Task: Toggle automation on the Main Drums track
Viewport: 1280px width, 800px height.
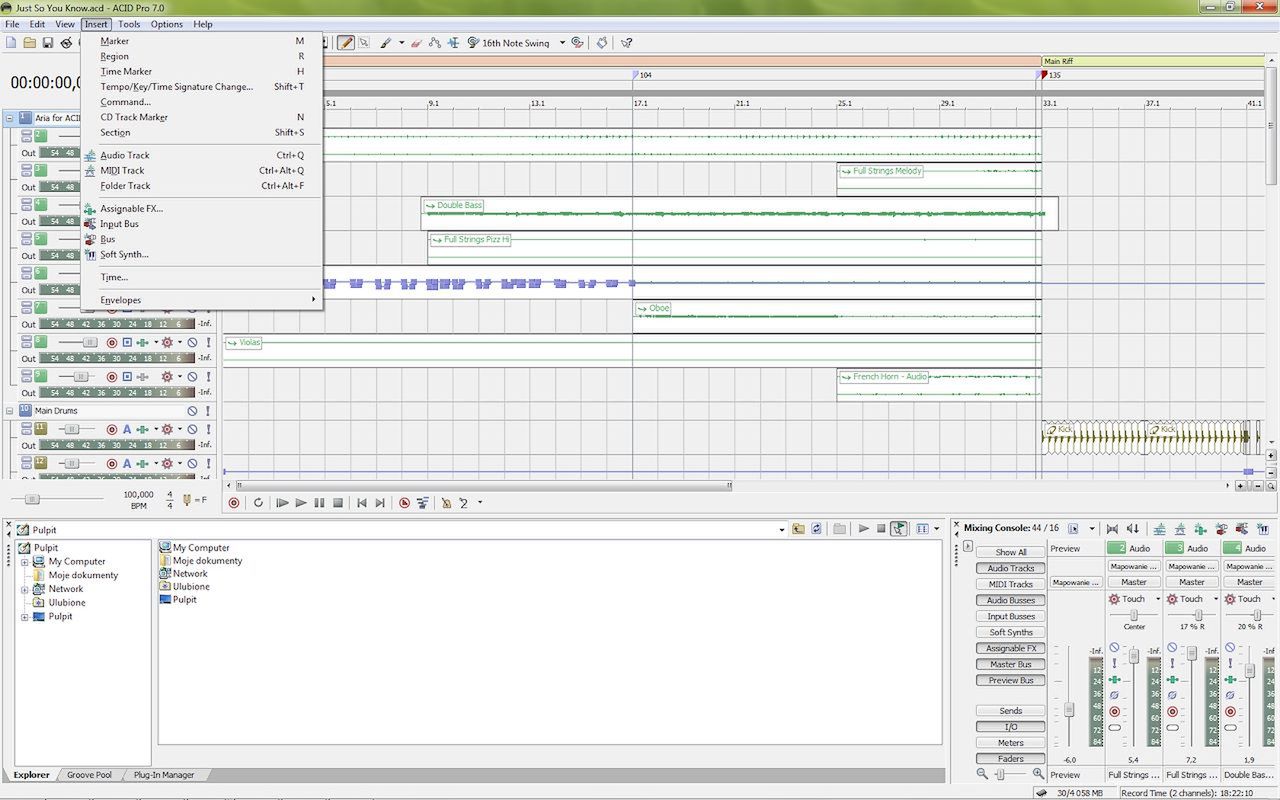Action: (x=127, y=430)
